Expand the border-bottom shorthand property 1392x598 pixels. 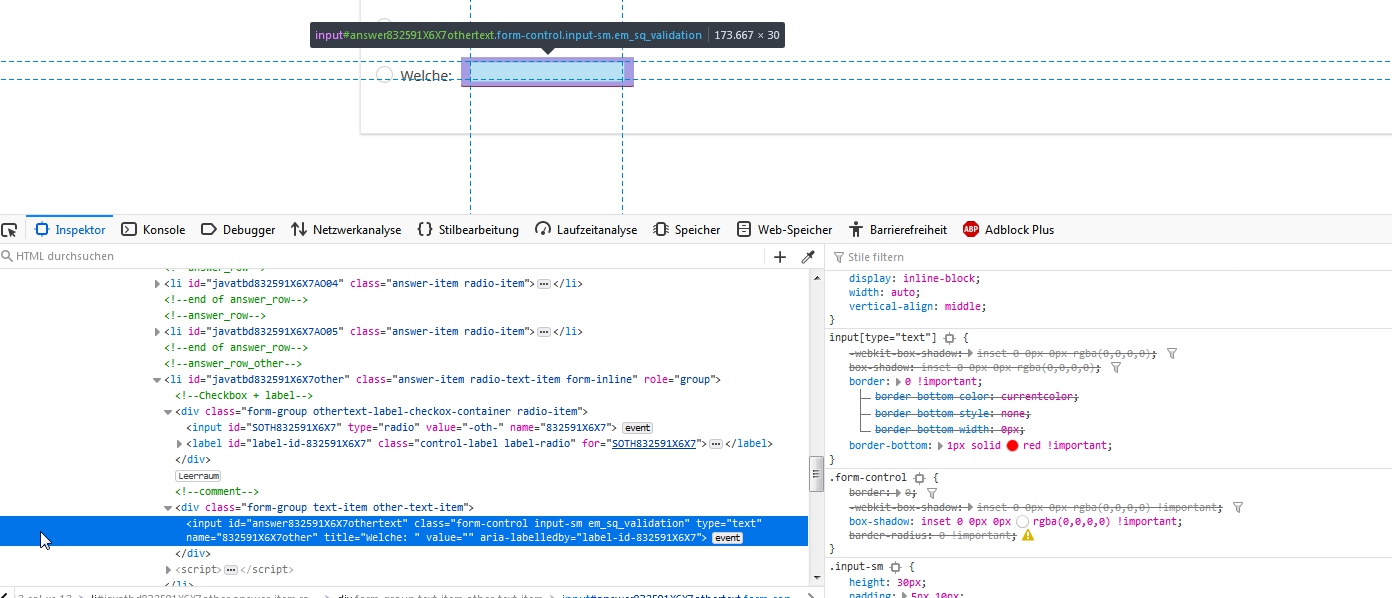click(940, 446)
